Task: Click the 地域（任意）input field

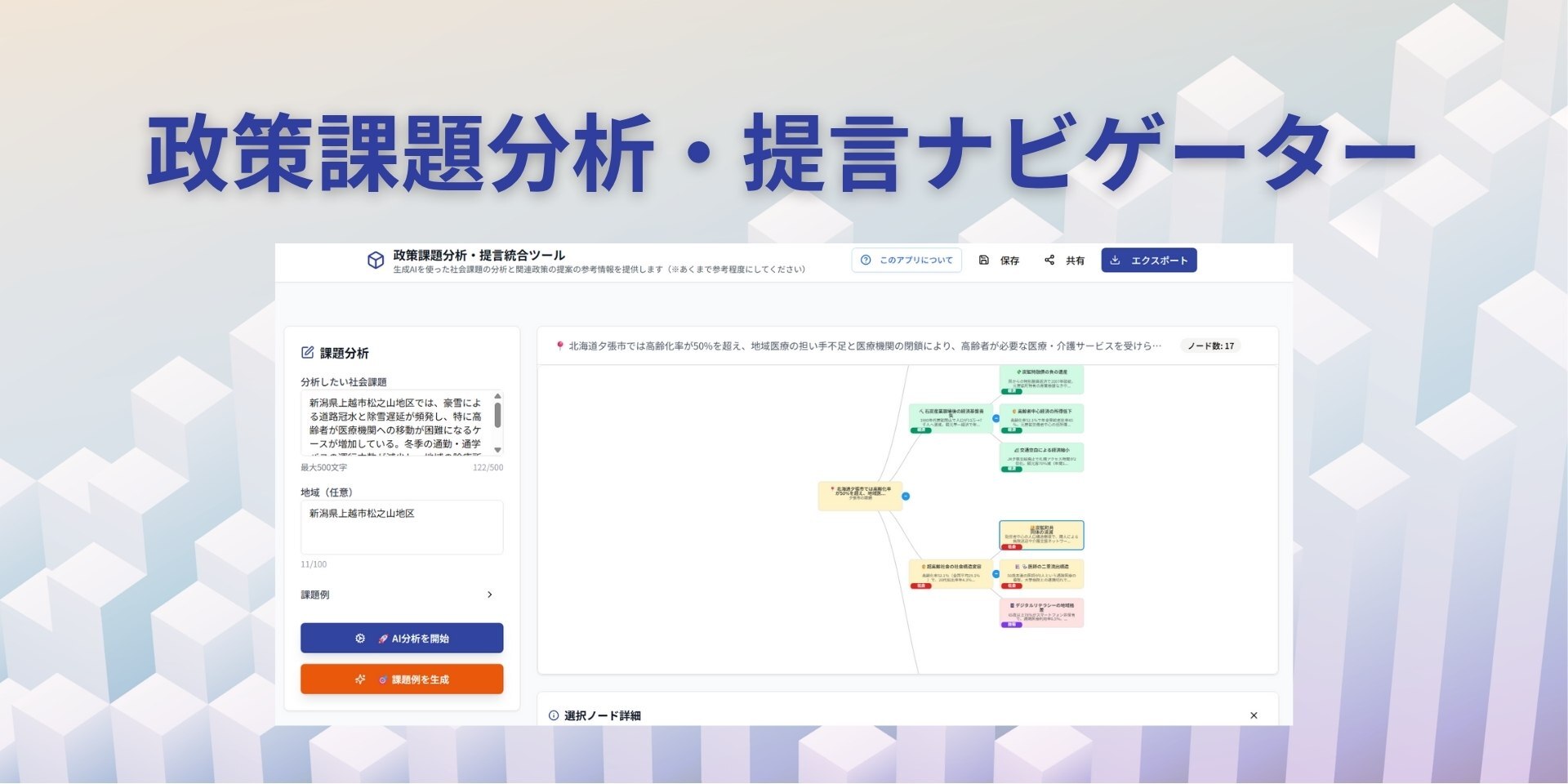Action: pos(401,527)
